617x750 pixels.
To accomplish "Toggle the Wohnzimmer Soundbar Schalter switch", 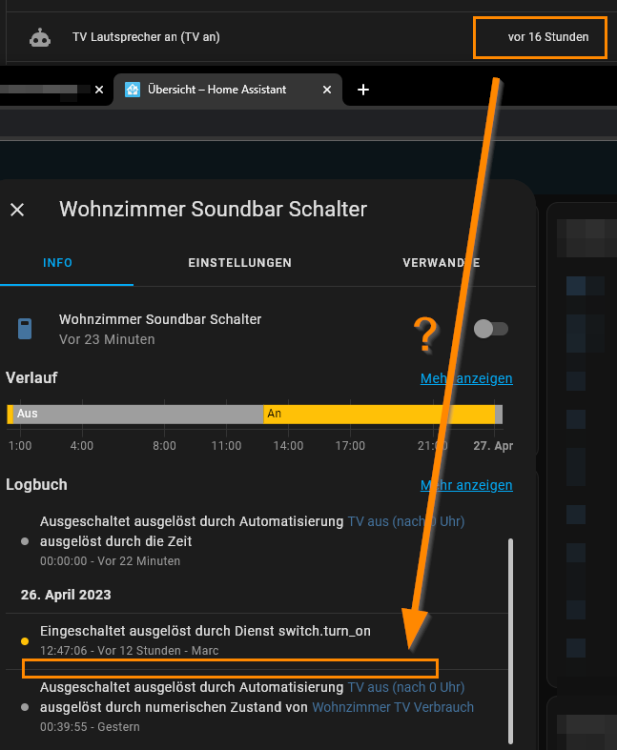I will tap(491, 329).
